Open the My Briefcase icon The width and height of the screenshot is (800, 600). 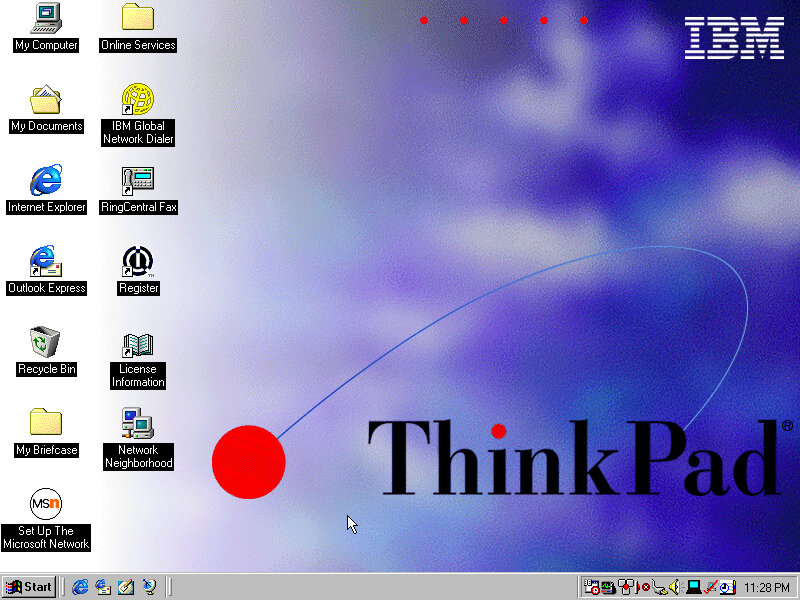tap(46, 424)
